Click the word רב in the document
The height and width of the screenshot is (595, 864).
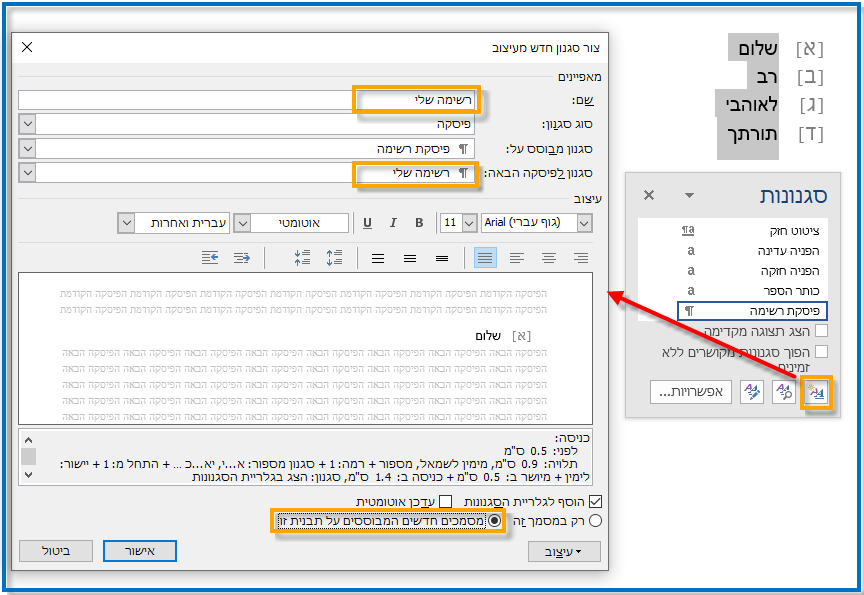[x=767, y=77]
